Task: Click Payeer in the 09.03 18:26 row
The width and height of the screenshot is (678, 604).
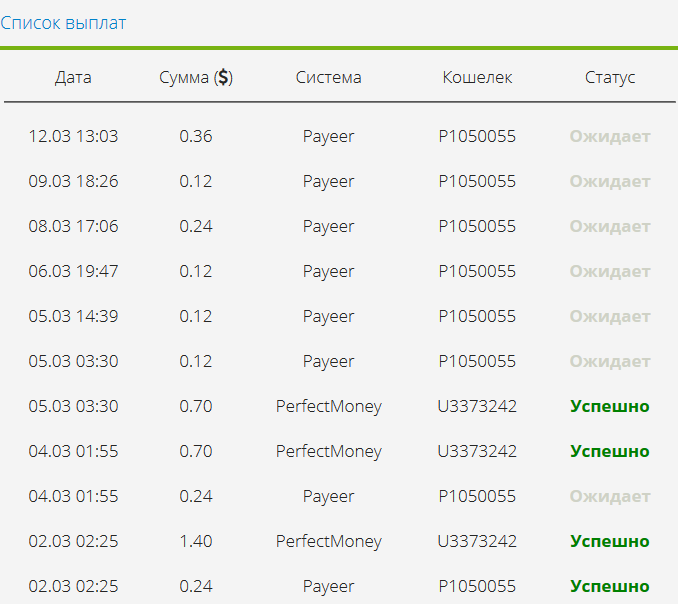Action: pyautogui.click(x=329, y=182)
